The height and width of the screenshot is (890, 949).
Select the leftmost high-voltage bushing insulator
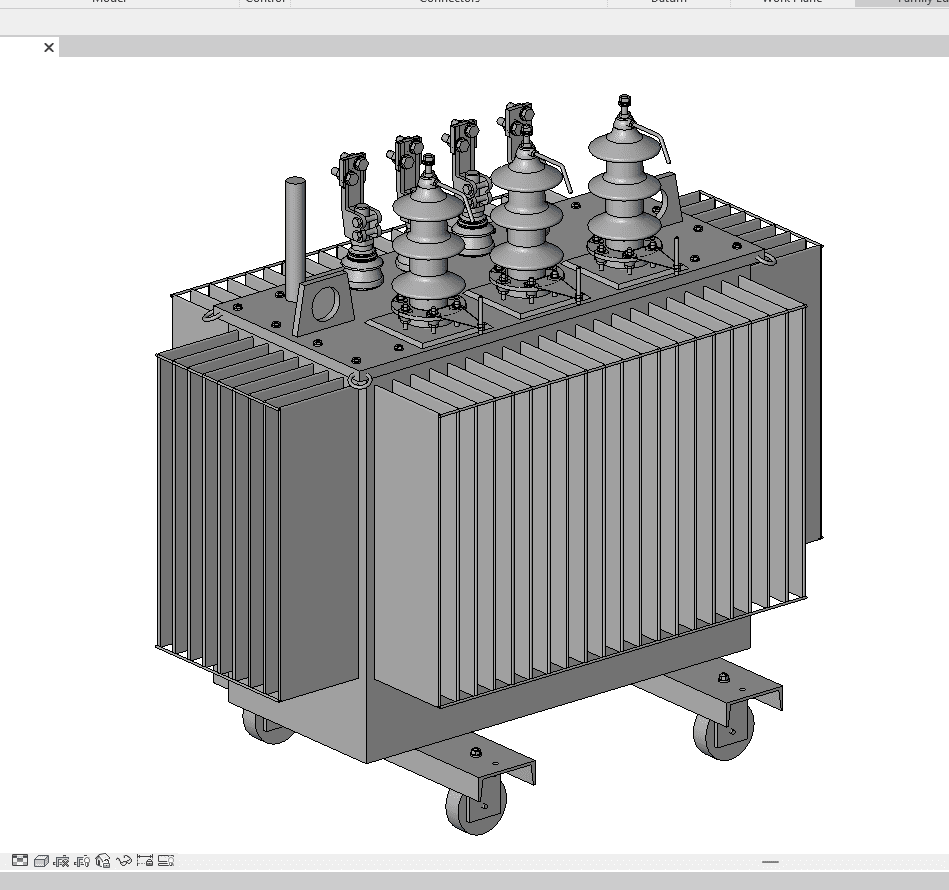428,245
